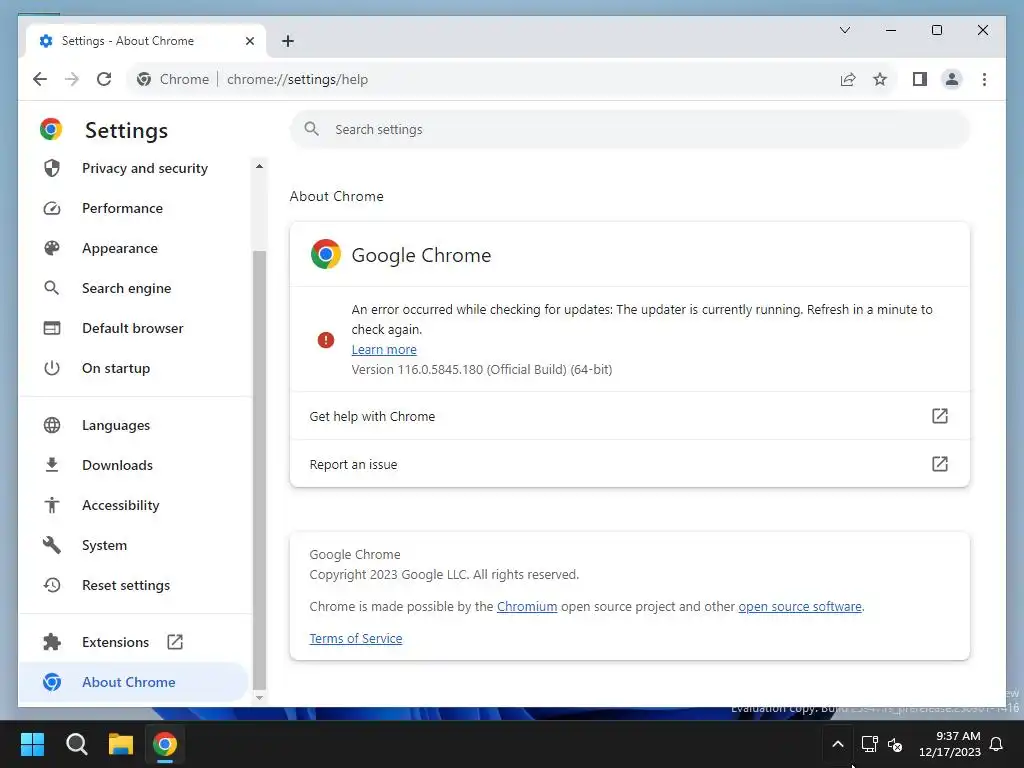Click the Copyright 2023 Google LLC text

tap(444, 575)
